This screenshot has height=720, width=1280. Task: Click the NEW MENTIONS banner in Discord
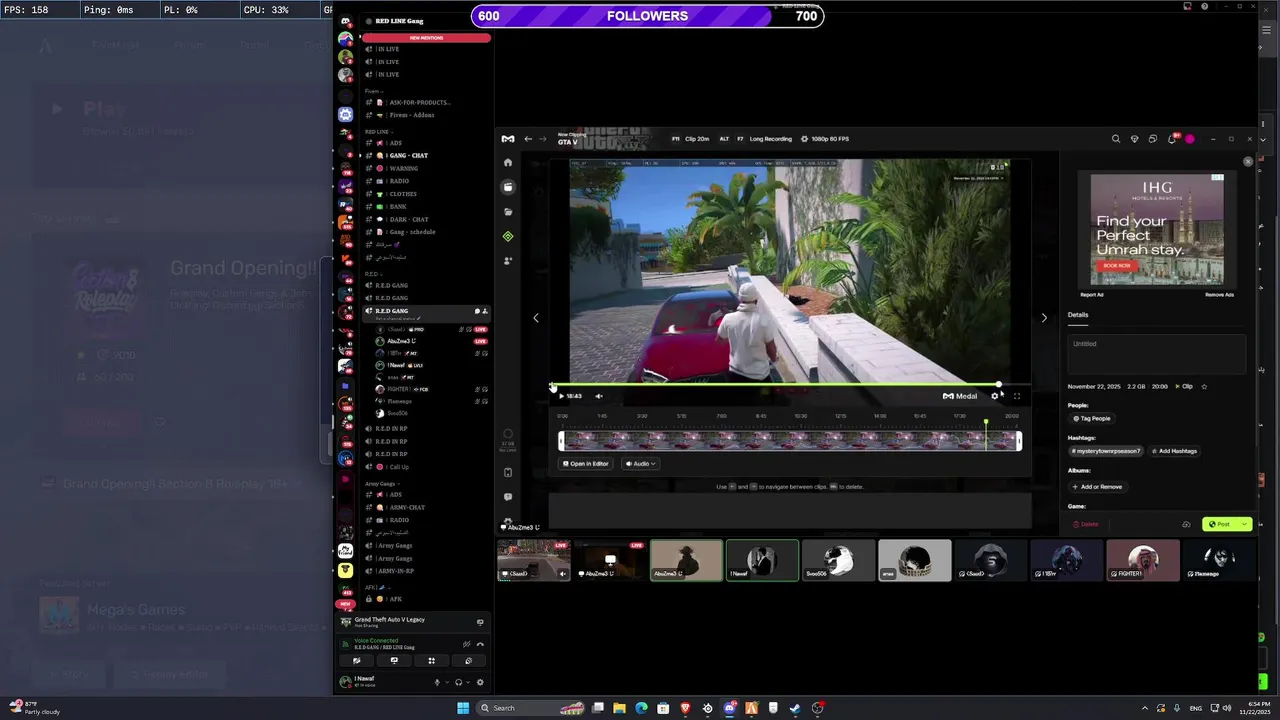426,38
